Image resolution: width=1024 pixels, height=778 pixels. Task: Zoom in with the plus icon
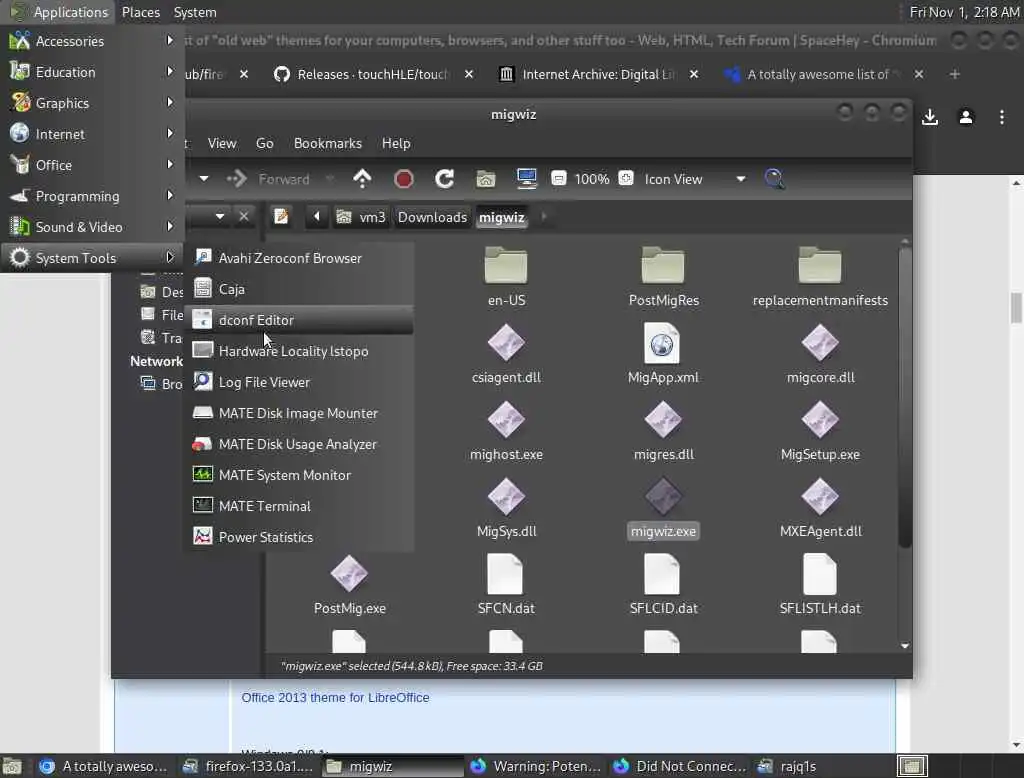(x=626, y=178)
